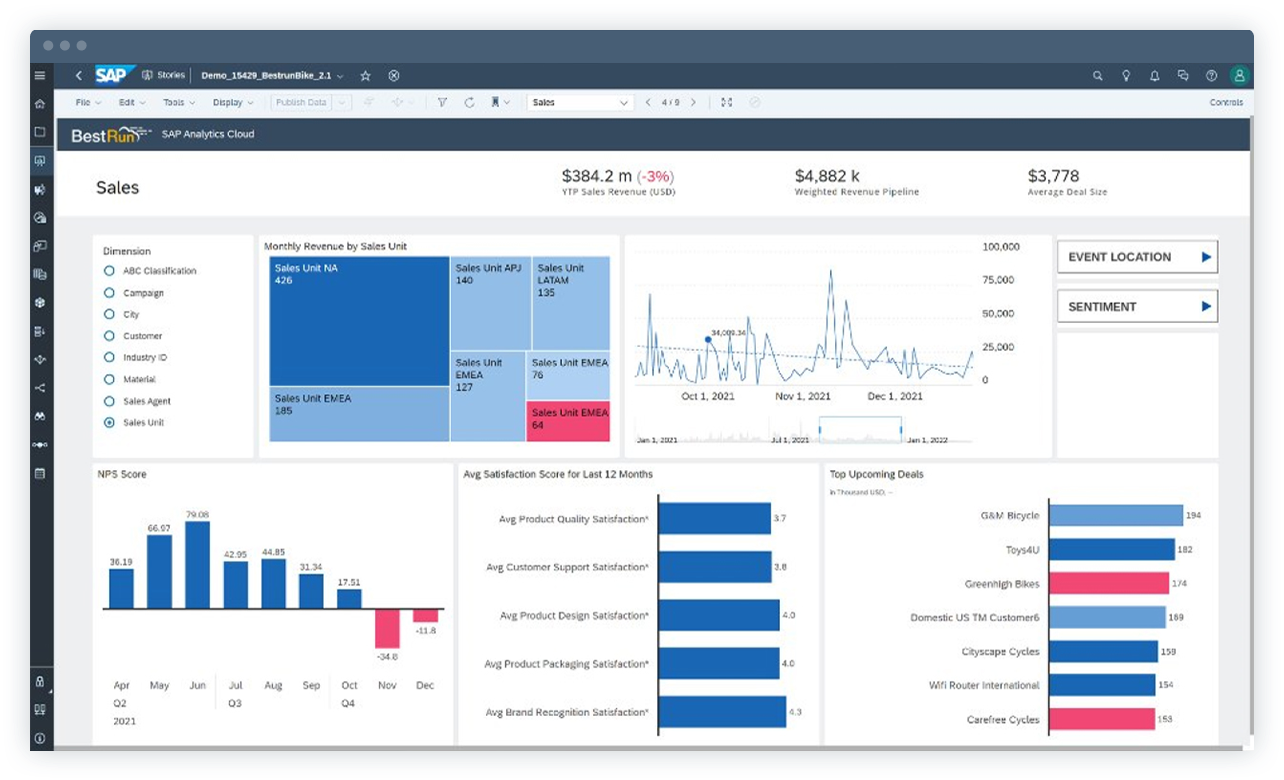The height and width of the screenshot is (780, 1284).
Task: Open the search magnifier in header
Action: [x=1098, y=75]
